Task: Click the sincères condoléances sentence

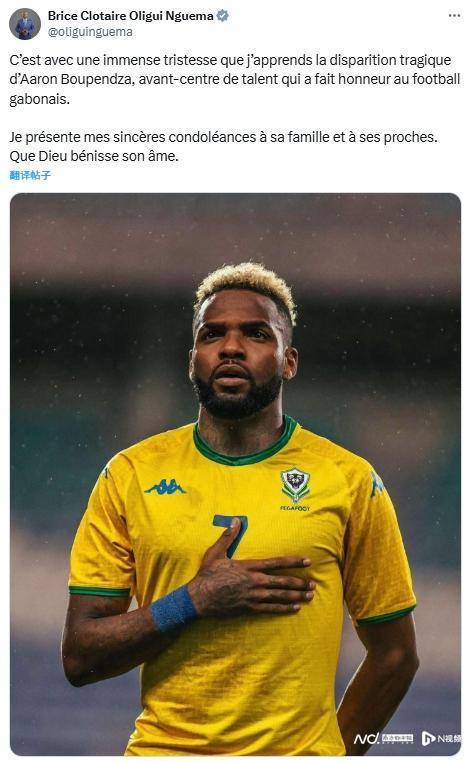Action: click(x=223, y=137)
